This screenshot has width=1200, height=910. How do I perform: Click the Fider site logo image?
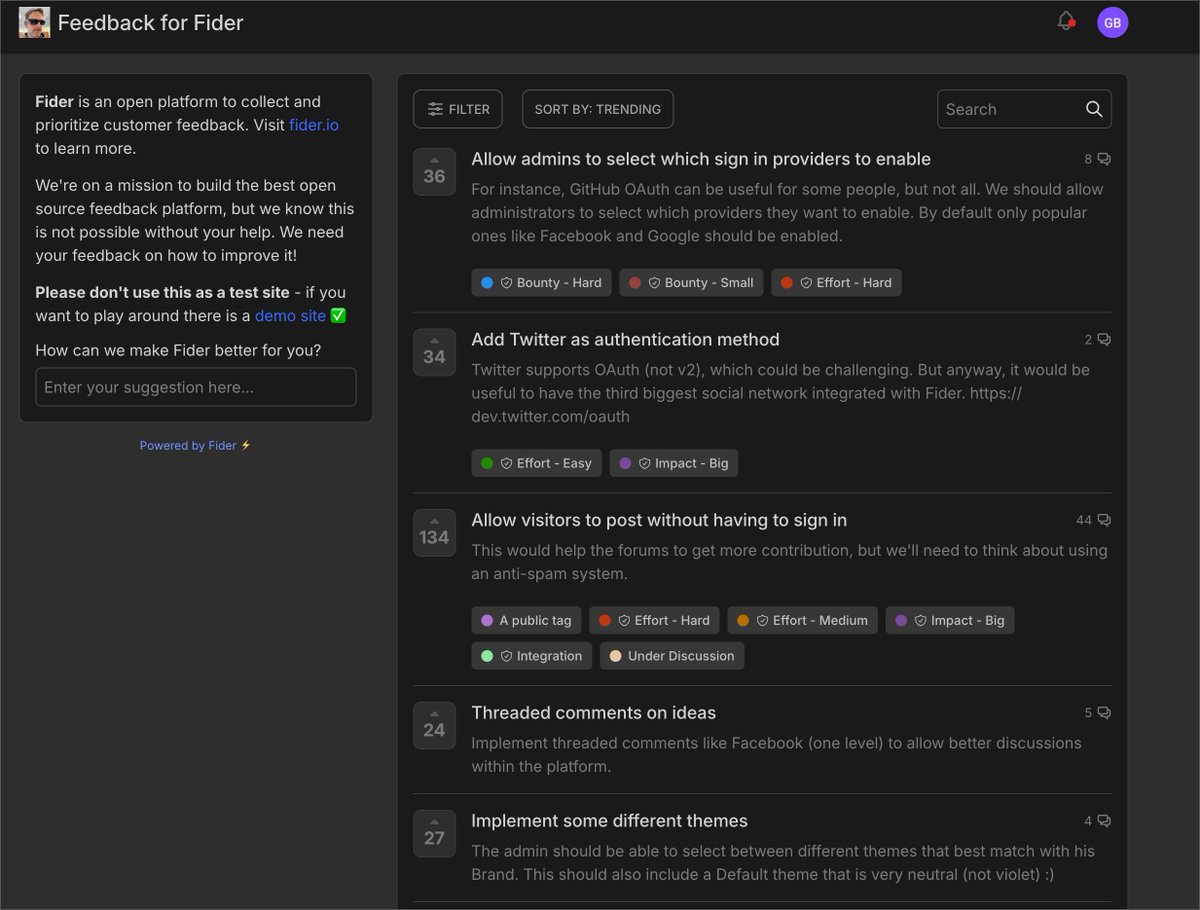point(34,21)
